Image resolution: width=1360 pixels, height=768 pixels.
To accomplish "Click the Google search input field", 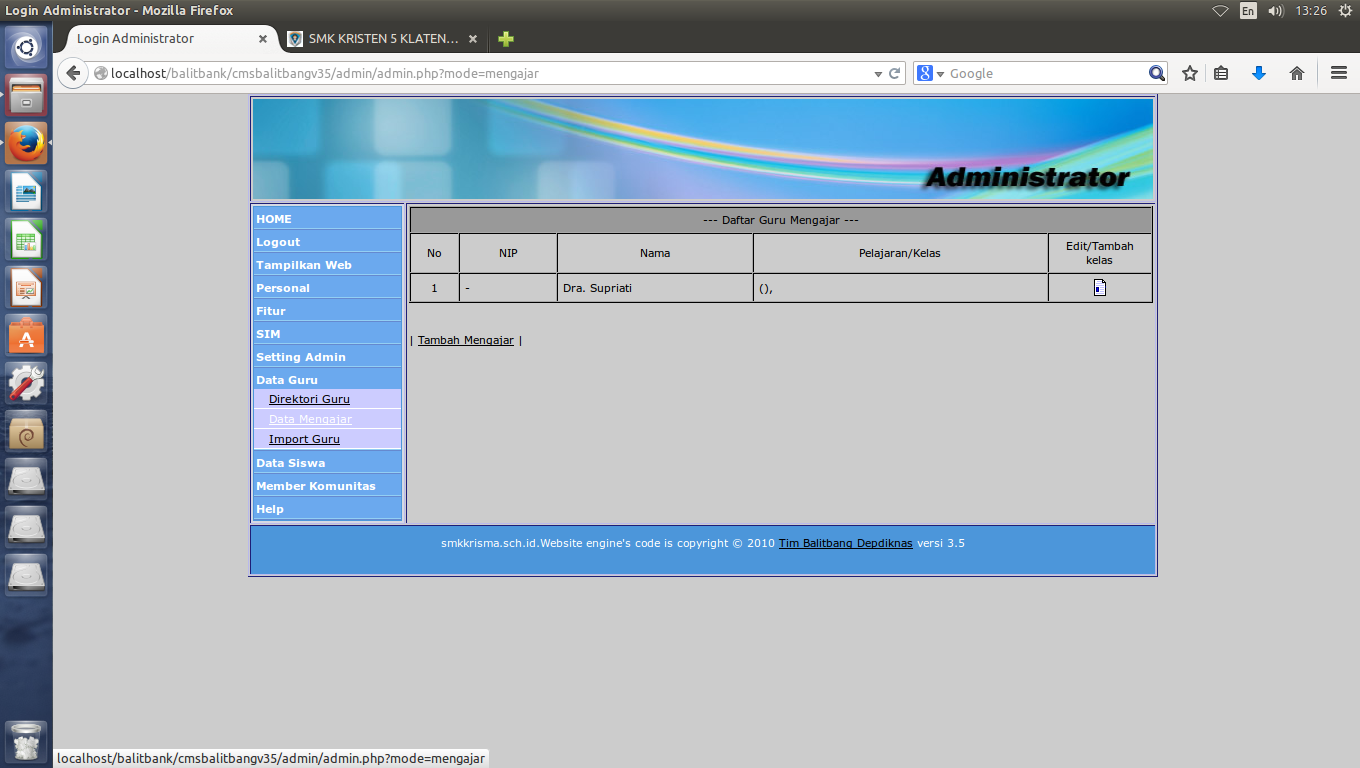I will coord(1046,73).
